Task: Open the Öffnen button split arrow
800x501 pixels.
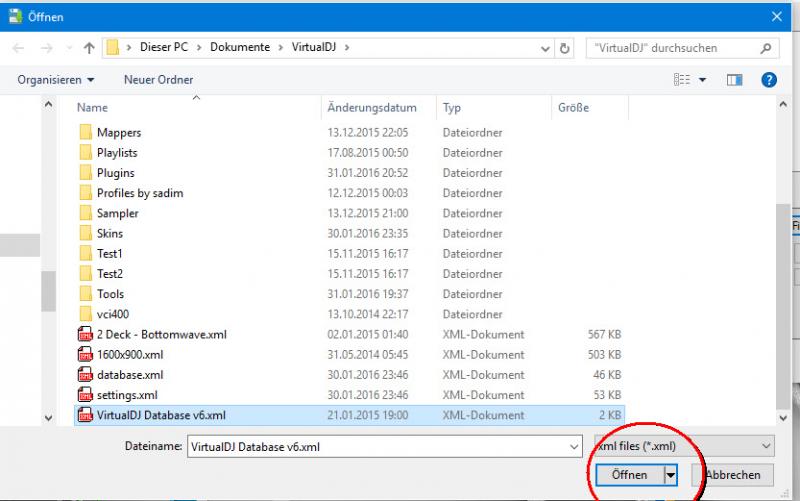Action: click(670, 475)
